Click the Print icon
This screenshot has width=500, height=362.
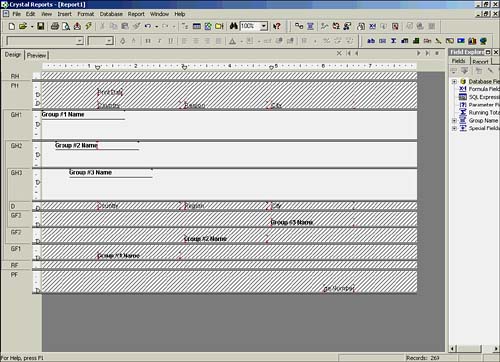pyautogui.click(x=55, y=26)
